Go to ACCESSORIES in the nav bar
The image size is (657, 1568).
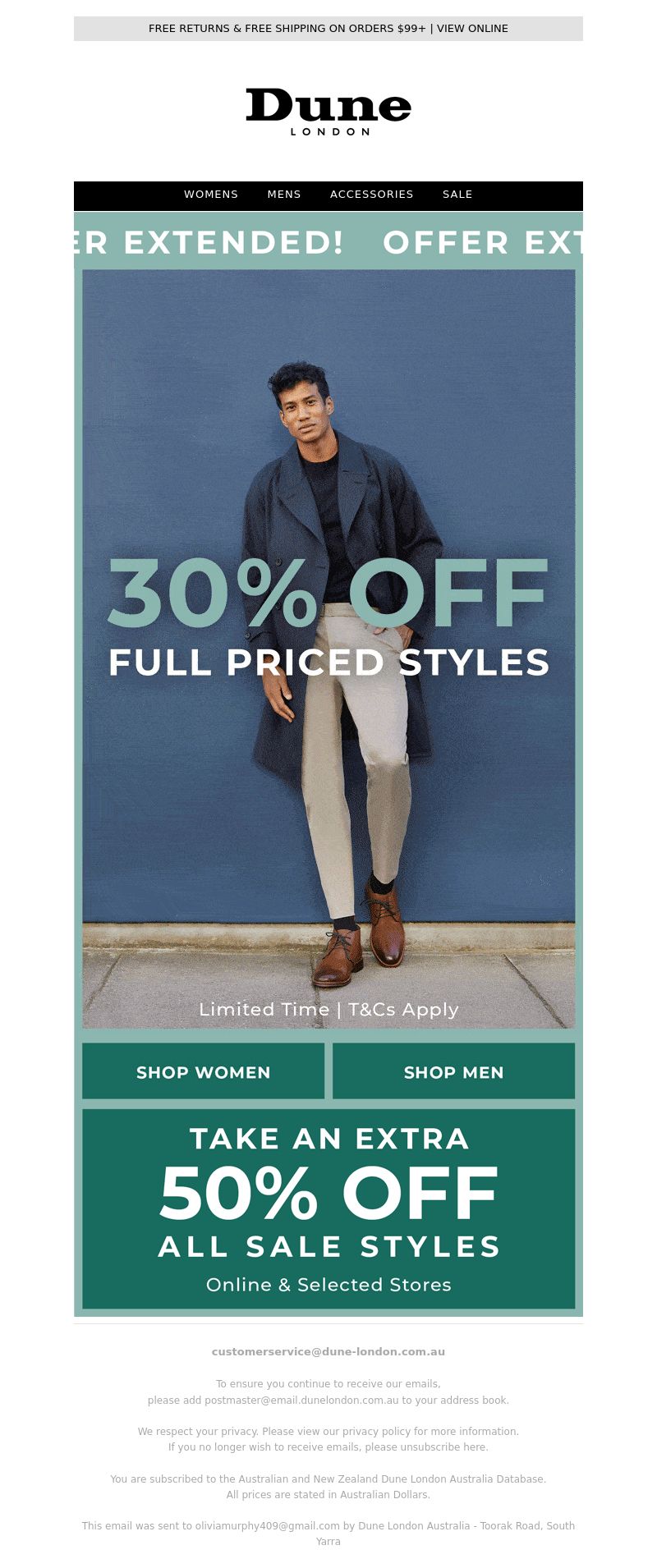pos(372,195)
